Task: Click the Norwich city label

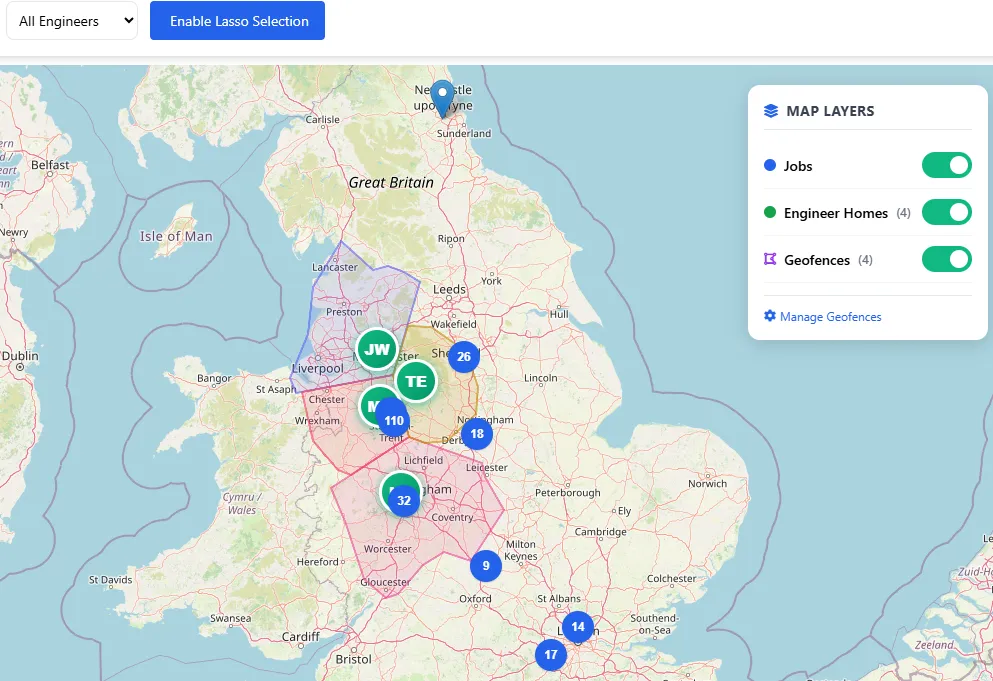Action: (x=707, y=483)
